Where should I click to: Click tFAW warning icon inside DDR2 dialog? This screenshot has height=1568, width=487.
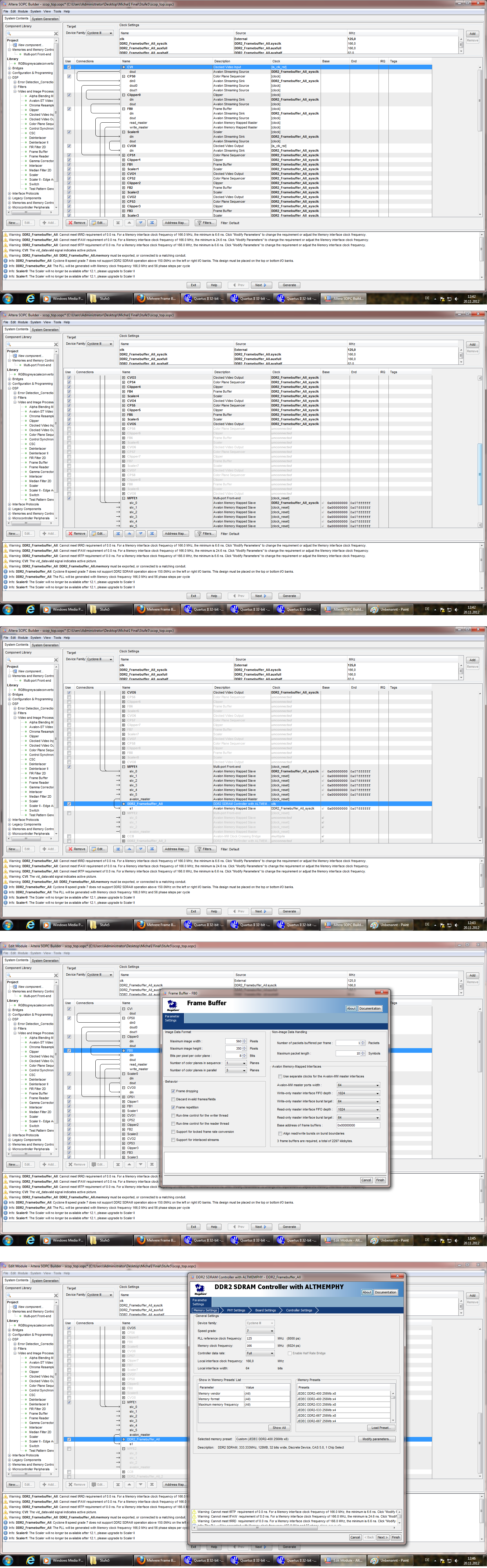(x=195, y=1516)
